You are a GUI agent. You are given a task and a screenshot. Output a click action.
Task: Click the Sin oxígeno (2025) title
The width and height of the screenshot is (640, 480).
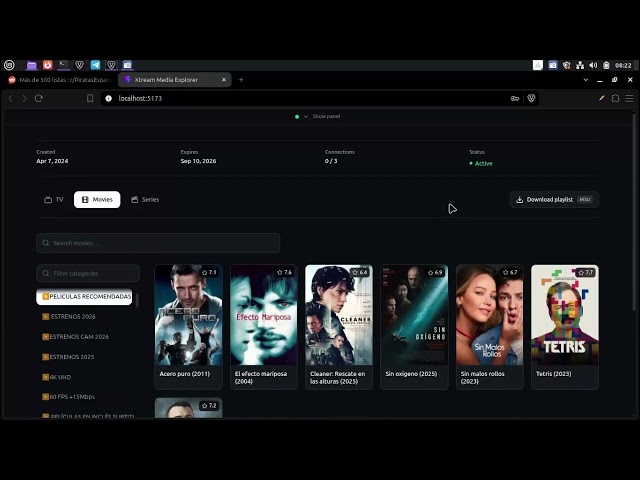tap(411, 374)
